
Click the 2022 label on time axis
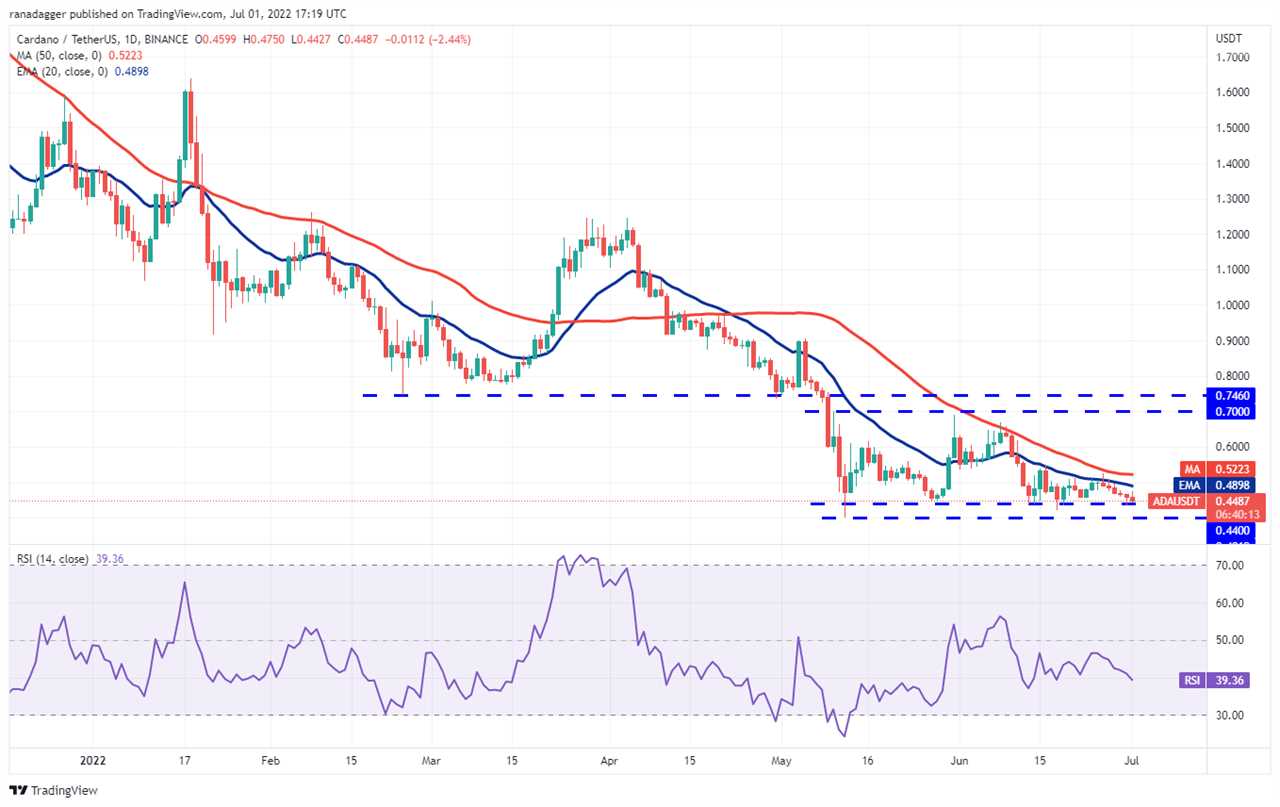coord(94,761)
